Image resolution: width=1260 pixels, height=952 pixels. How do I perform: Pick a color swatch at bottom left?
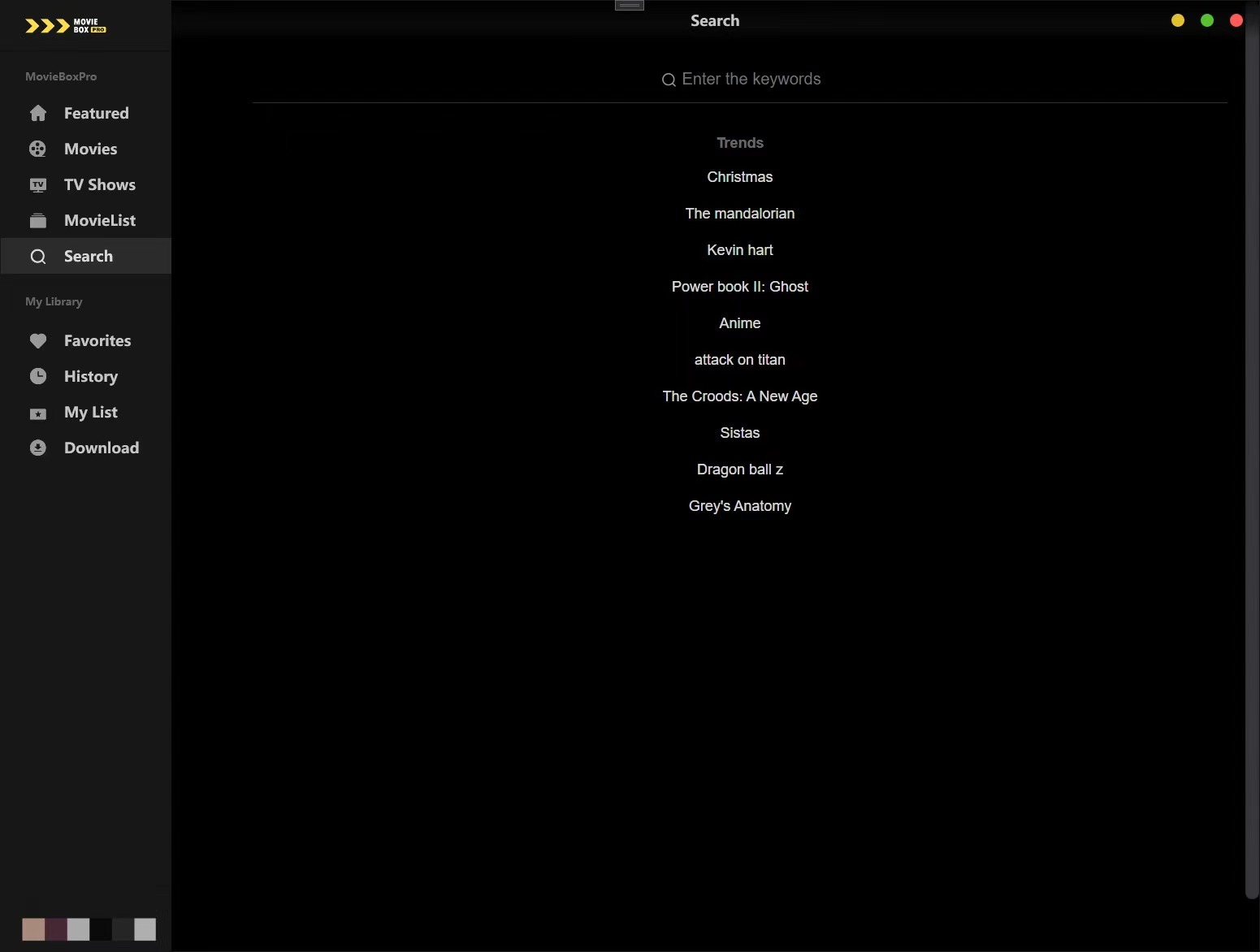(35, 929)
